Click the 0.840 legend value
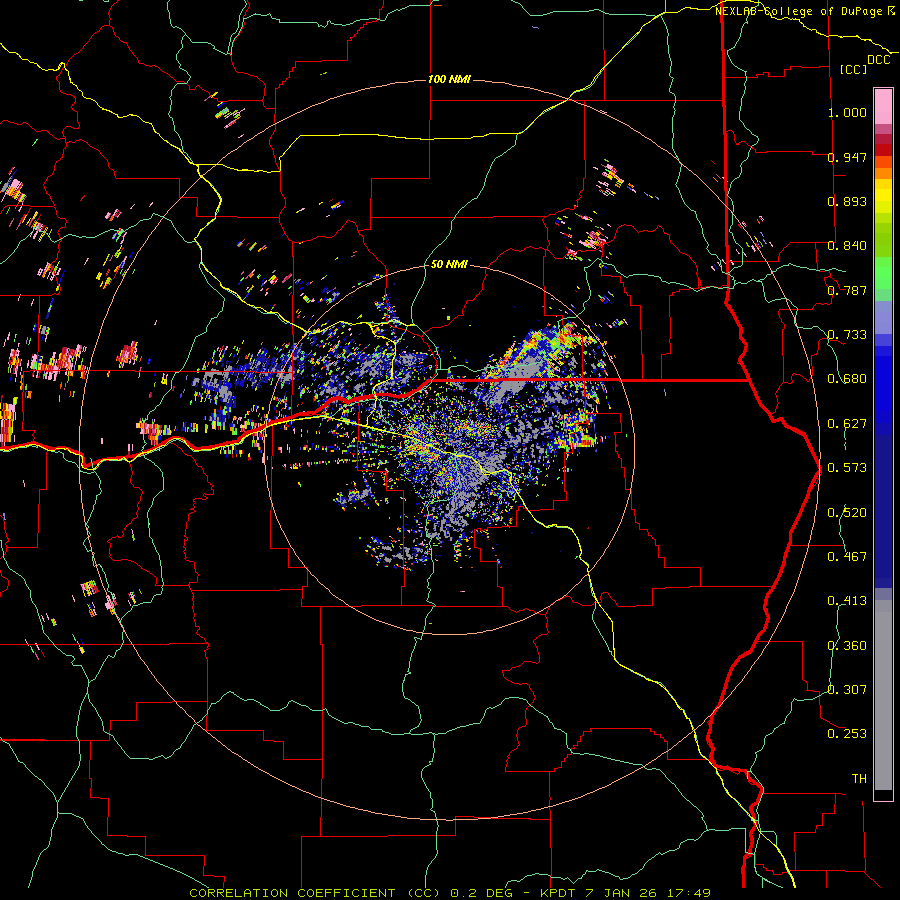The image size is (900, 900). [x=847, y=245]
